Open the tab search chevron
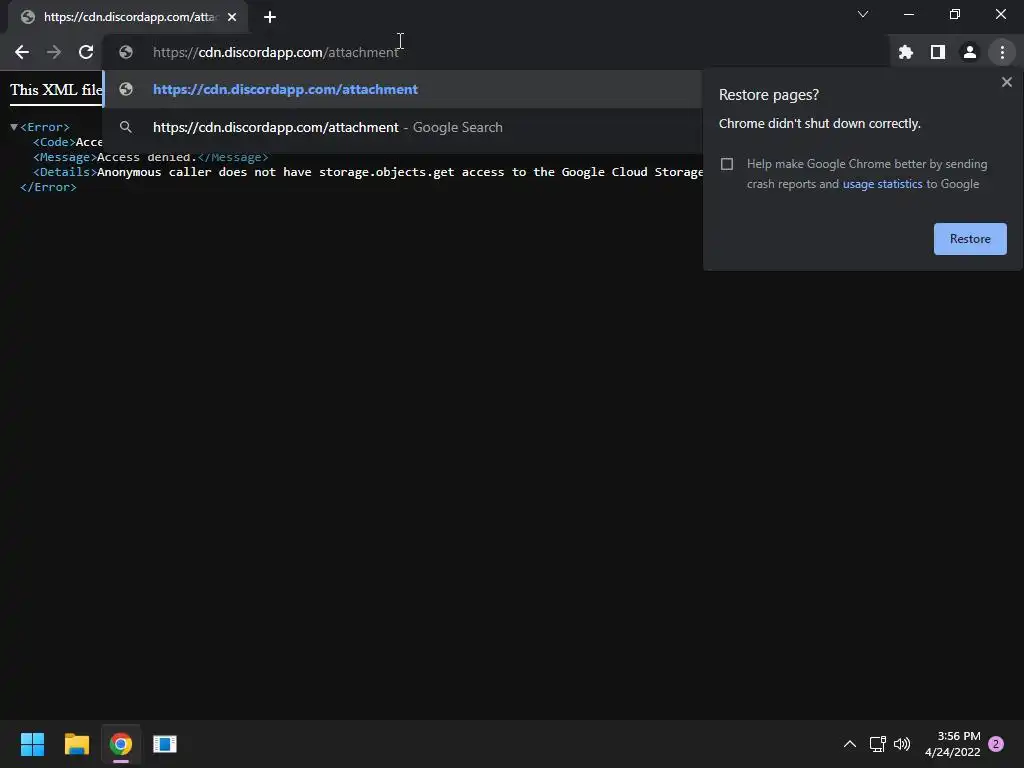This screenshot has height=768, width=1024. click(x=863, y=14)
